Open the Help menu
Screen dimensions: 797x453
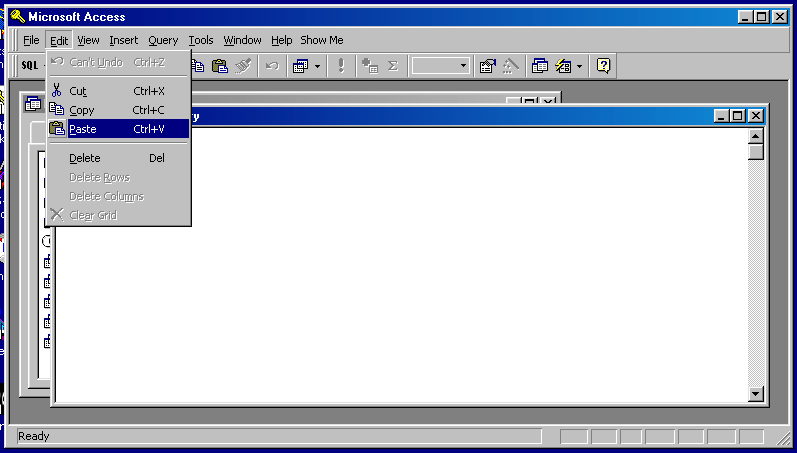(x=282, y=40)
